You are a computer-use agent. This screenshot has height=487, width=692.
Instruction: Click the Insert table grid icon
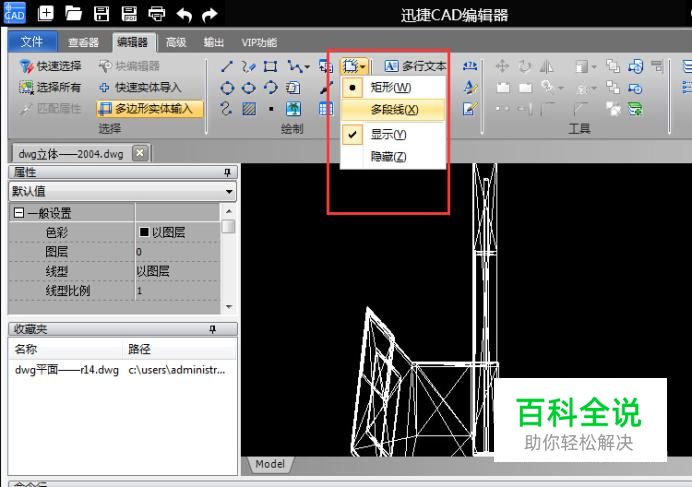326,109
